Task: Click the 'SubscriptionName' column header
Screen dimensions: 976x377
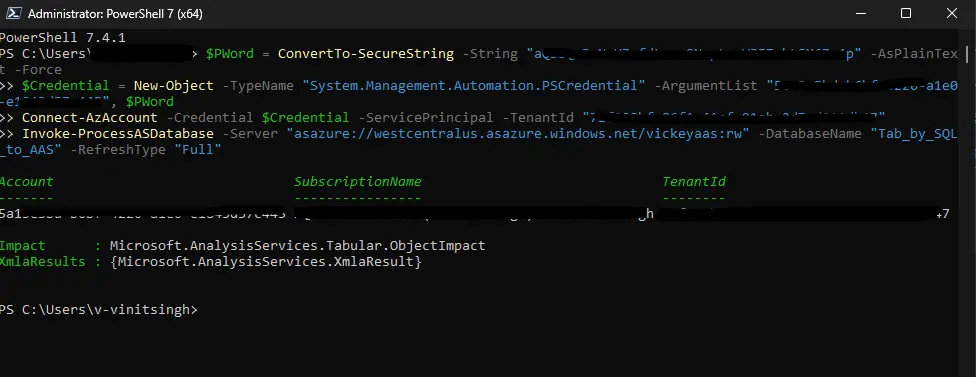Action: click(358, 182)
